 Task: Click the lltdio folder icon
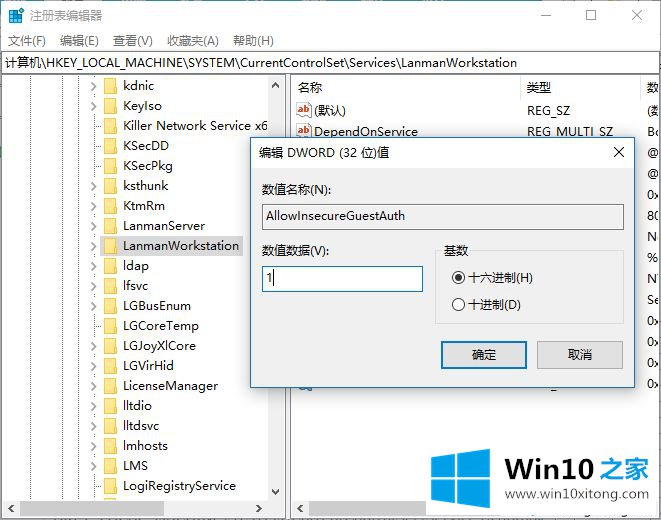pos(110,406)
